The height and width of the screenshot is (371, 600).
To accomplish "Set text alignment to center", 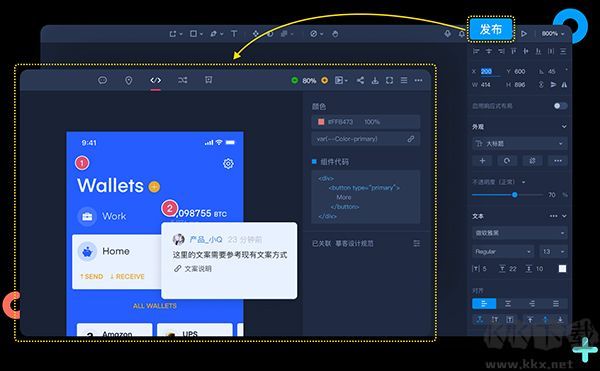I will point(508,304).
